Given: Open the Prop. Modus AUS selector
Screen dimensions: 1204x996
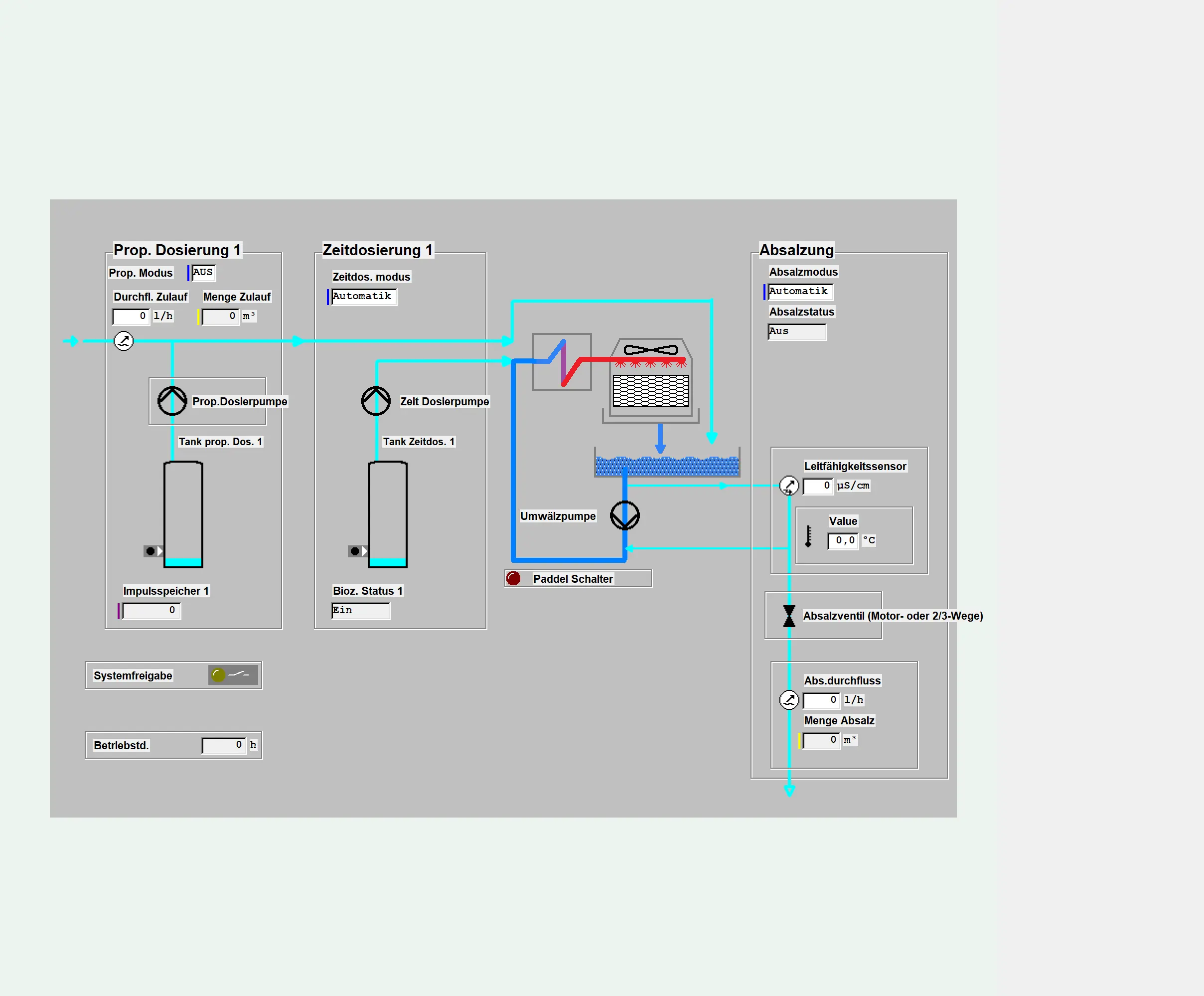Looking at the screenshot, I should click(203, 272).
